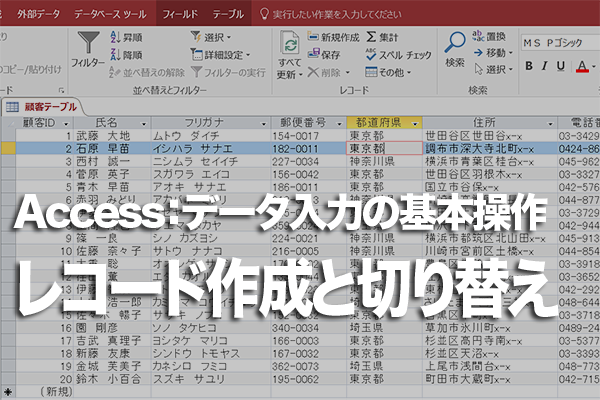600x400 pixels.
Task: Switch to the フィールド ribbon tab
Action: 180,14
